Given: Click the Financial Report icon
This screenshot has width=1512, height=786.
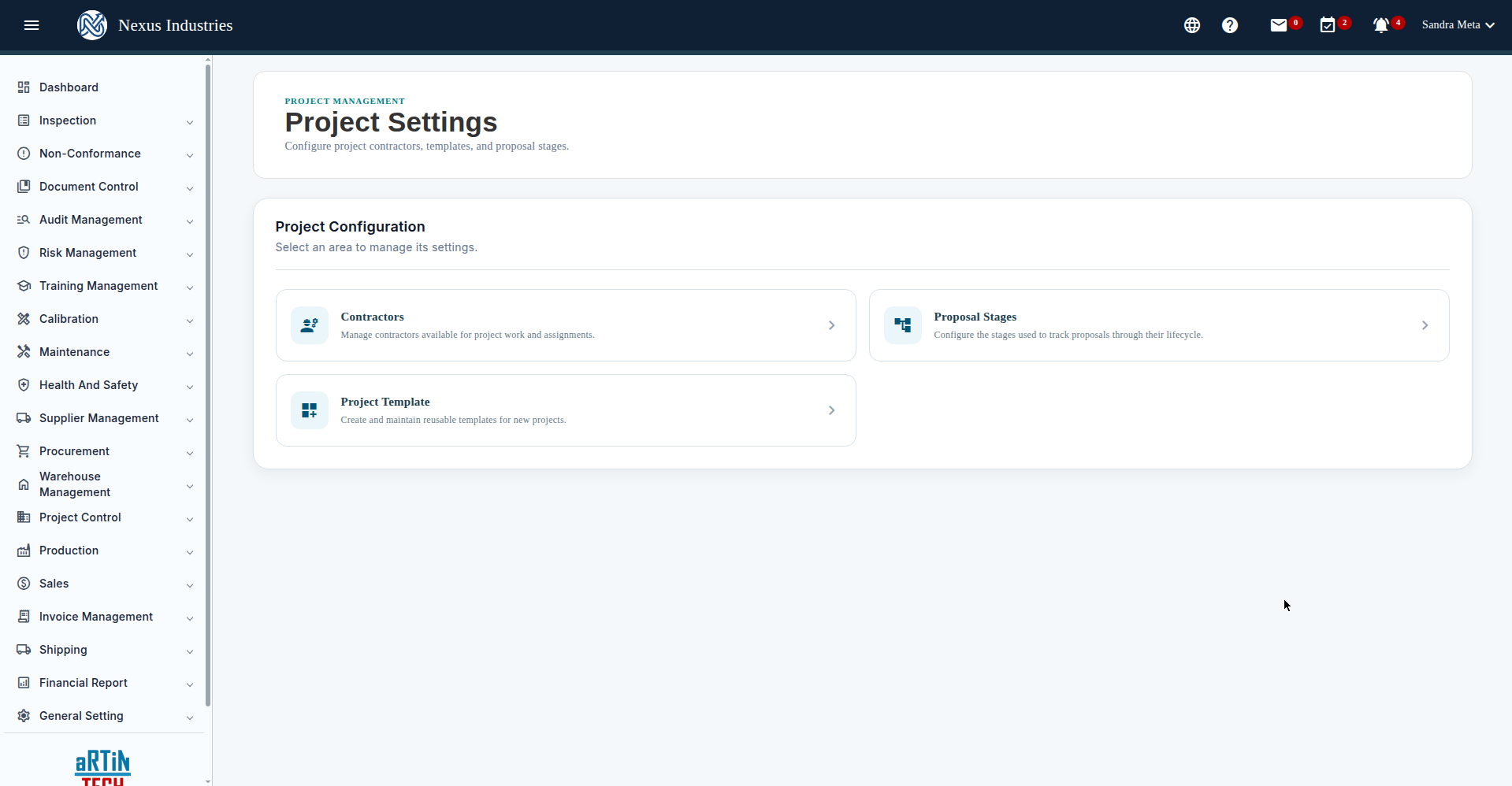Looking at the screenshot, I should 24,683.
